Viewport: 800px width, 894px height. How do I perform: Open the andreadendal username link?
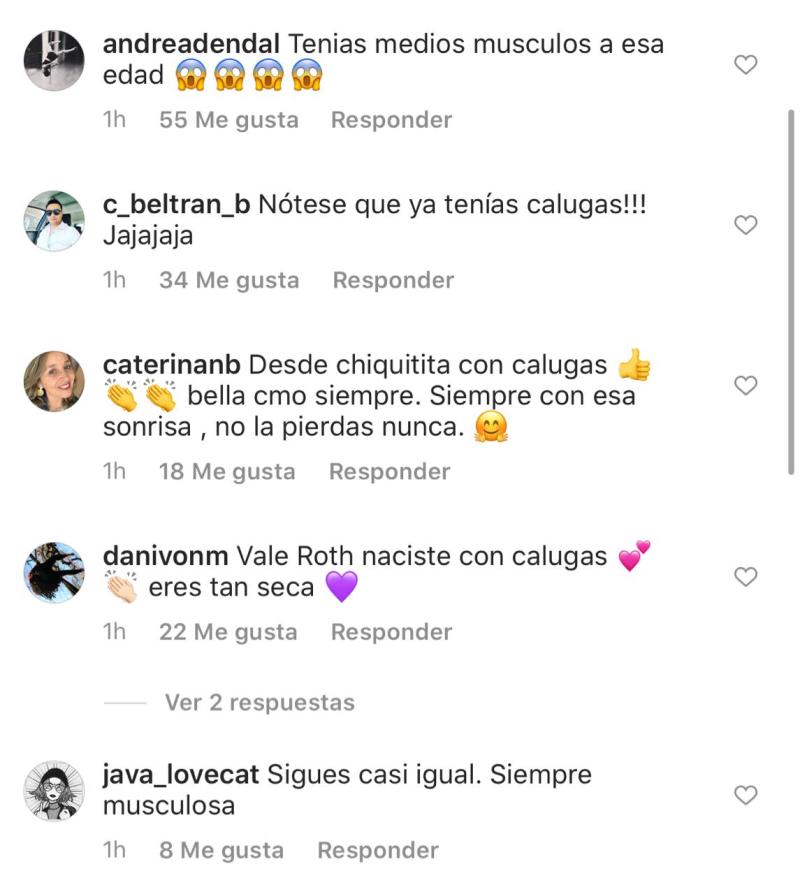point(191,44)
